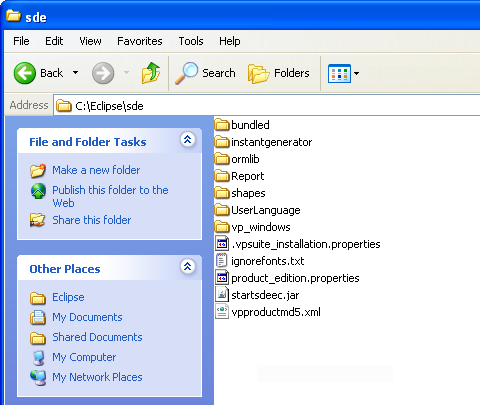Click the Shared Documents folder icon
480x405 pixels.
tap(38, 338)
